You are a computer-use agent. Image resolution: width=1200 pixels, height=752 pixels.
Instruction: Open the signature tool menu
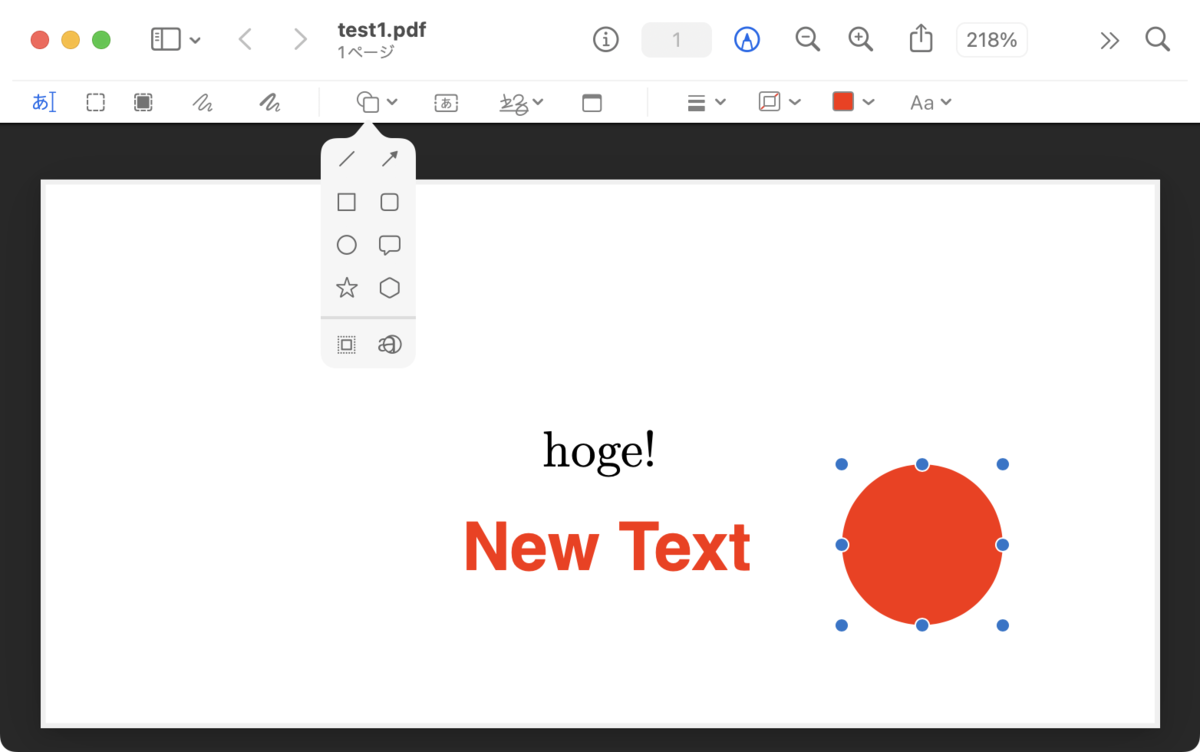pyautogui.click(x=521, y=102)
